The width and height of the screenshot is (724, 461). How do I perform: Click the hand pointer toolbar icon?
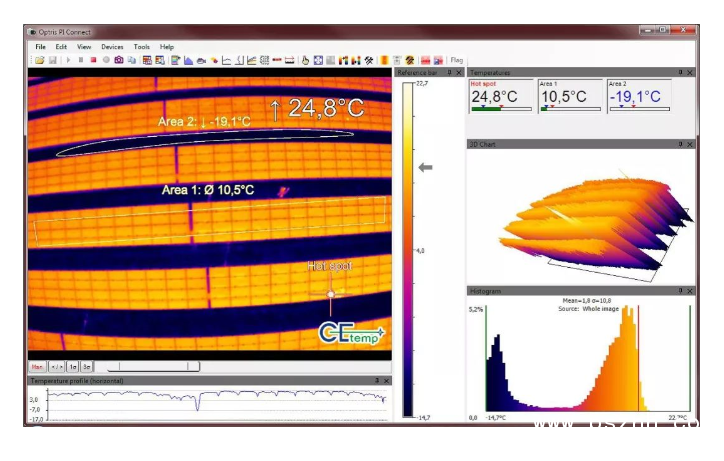pyautogui.click(x=306, y=60)
